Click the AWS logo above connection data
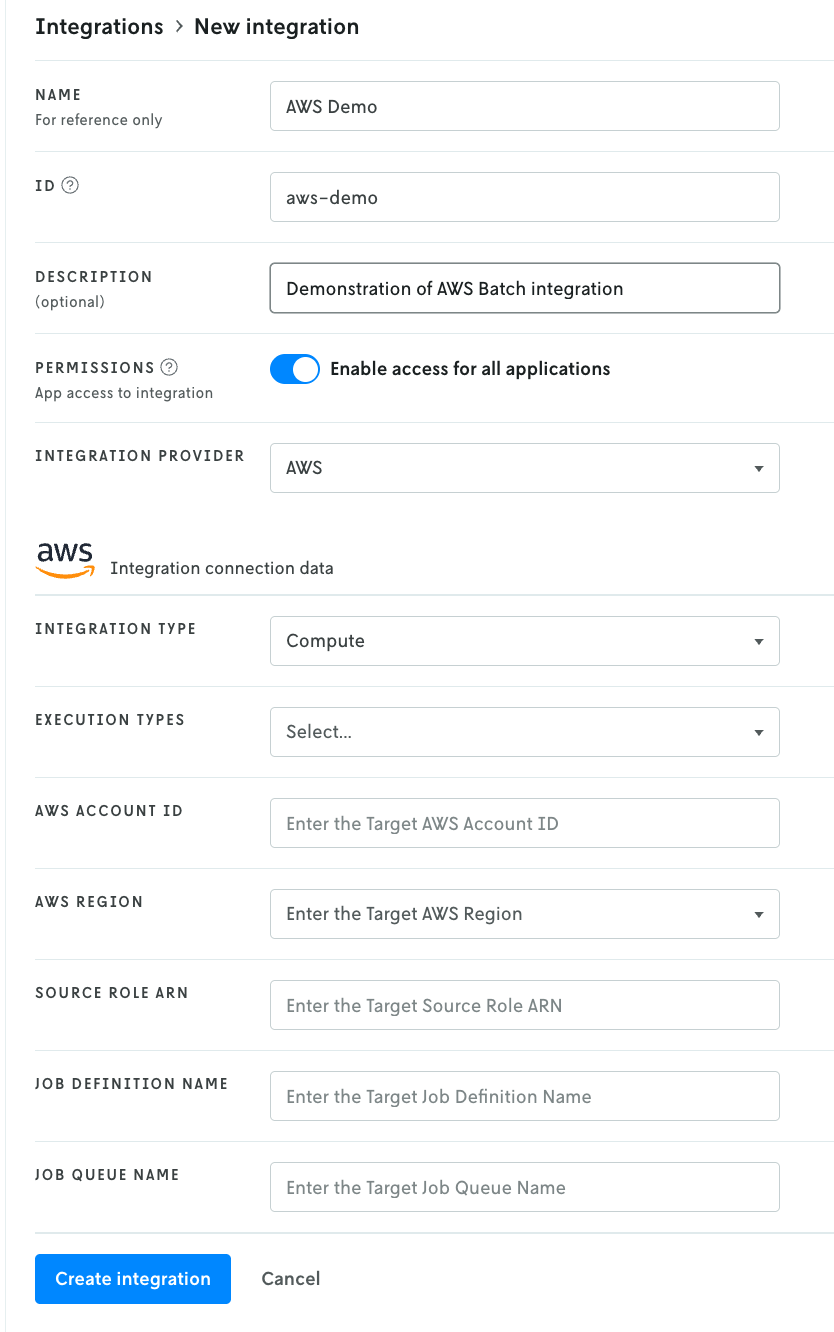Screen dimensions: 834x1332 pos(64,556)
